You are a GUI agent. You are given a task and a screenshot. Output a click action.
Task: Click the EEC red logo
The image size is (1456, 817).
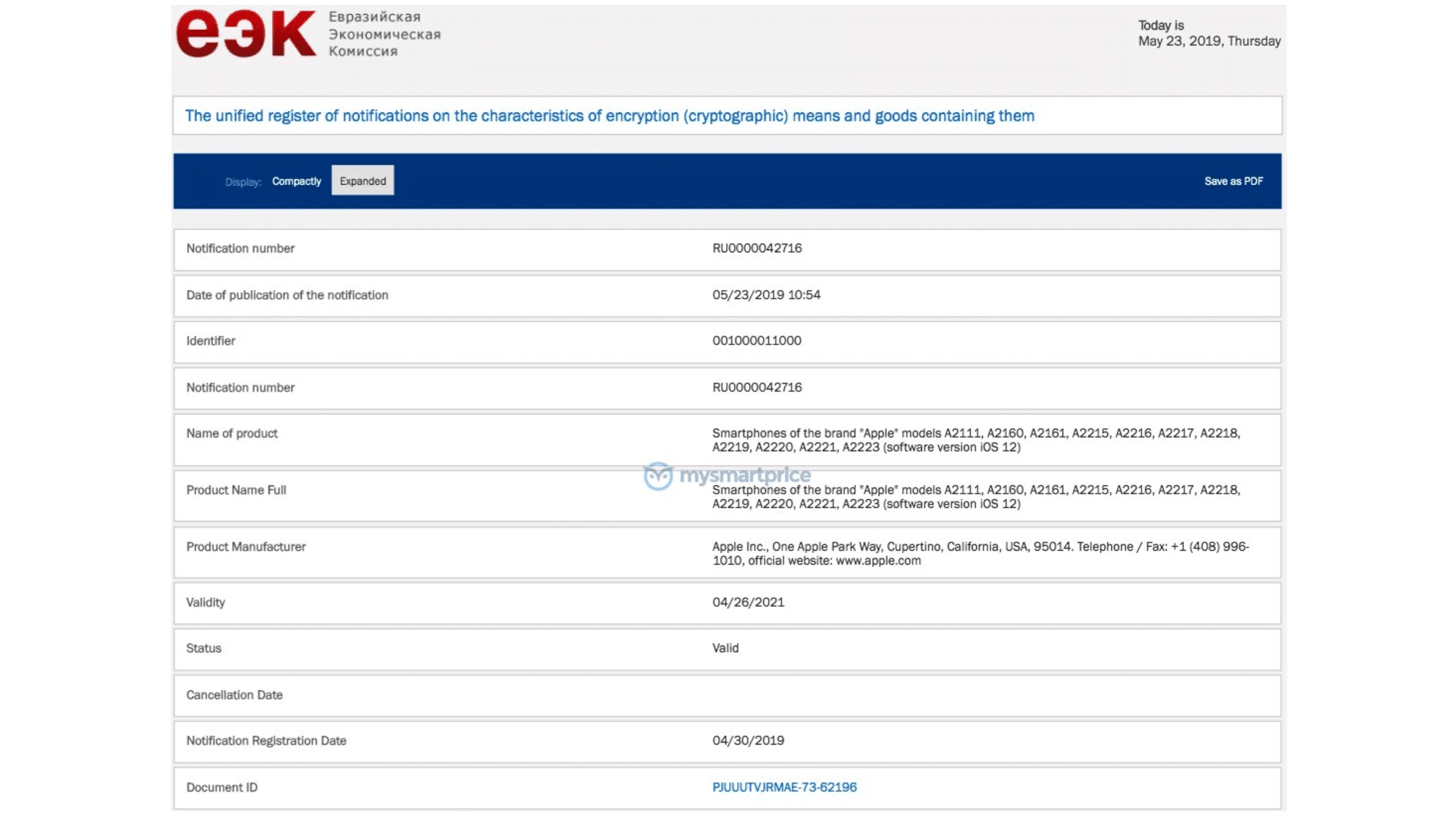[x=246, y=34]
